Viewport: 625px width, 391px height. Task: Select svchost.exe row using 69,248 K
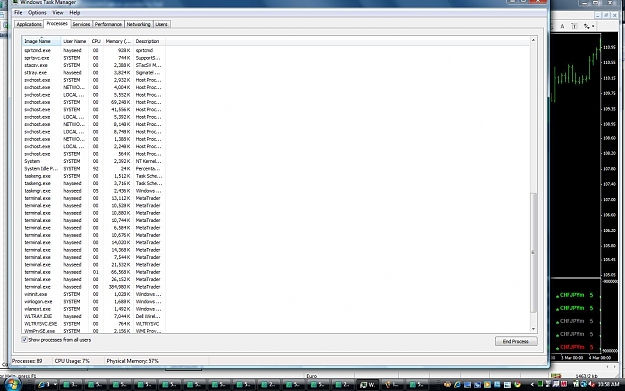(93, 102)
